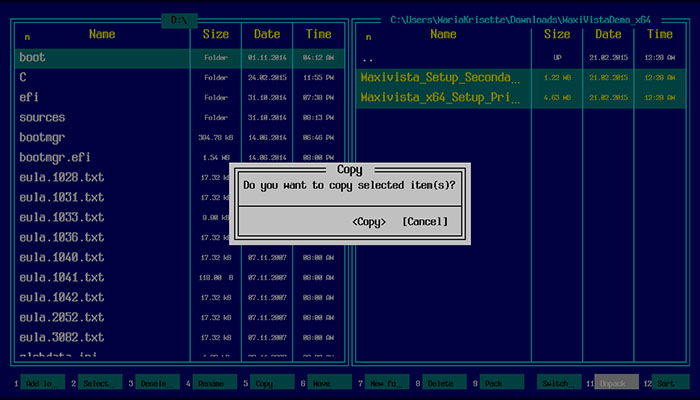Screen dimensions: 700x400
Task: Select eula.3082.txt file
Action: [x=179, y=338]
